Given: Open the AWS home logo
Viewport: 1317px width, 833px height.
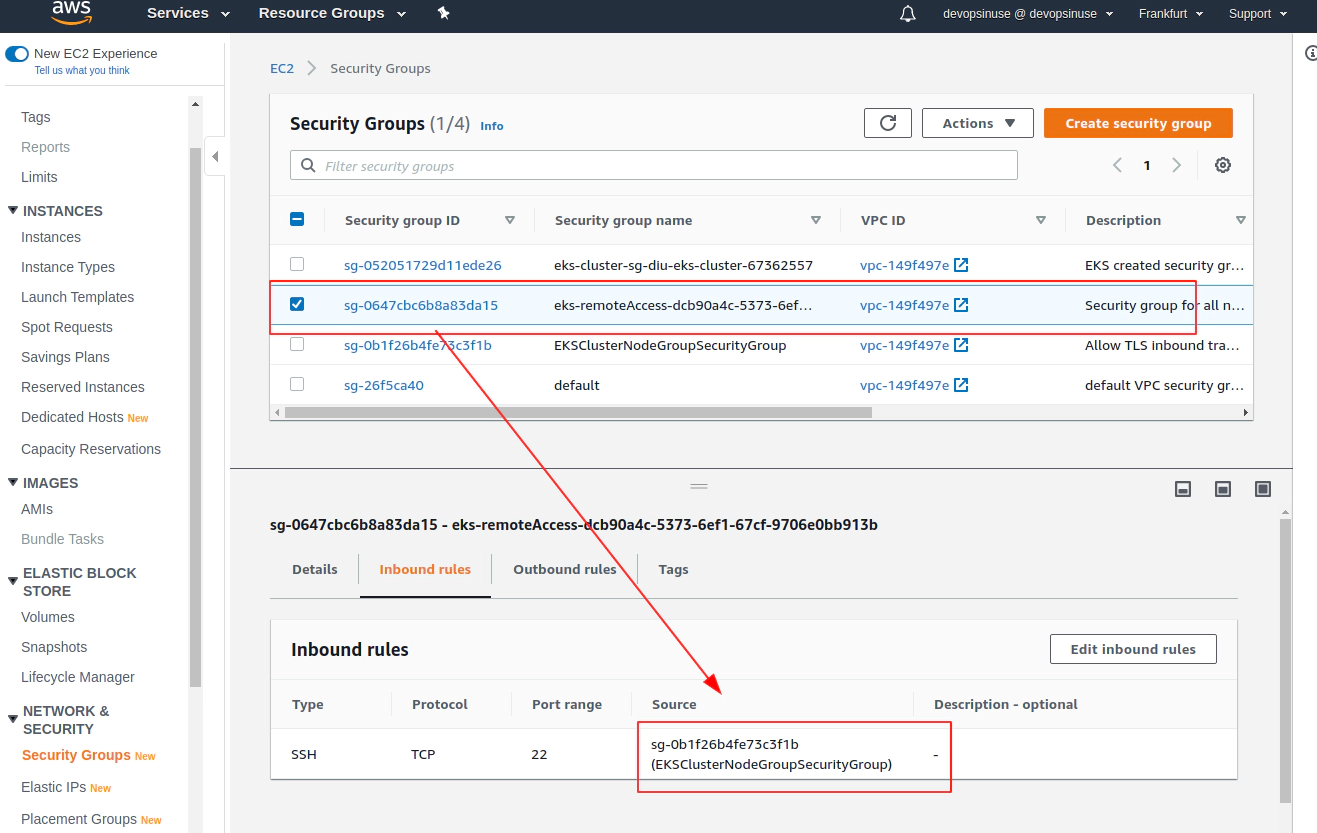Looking at the screenshot, I should 71,12.
